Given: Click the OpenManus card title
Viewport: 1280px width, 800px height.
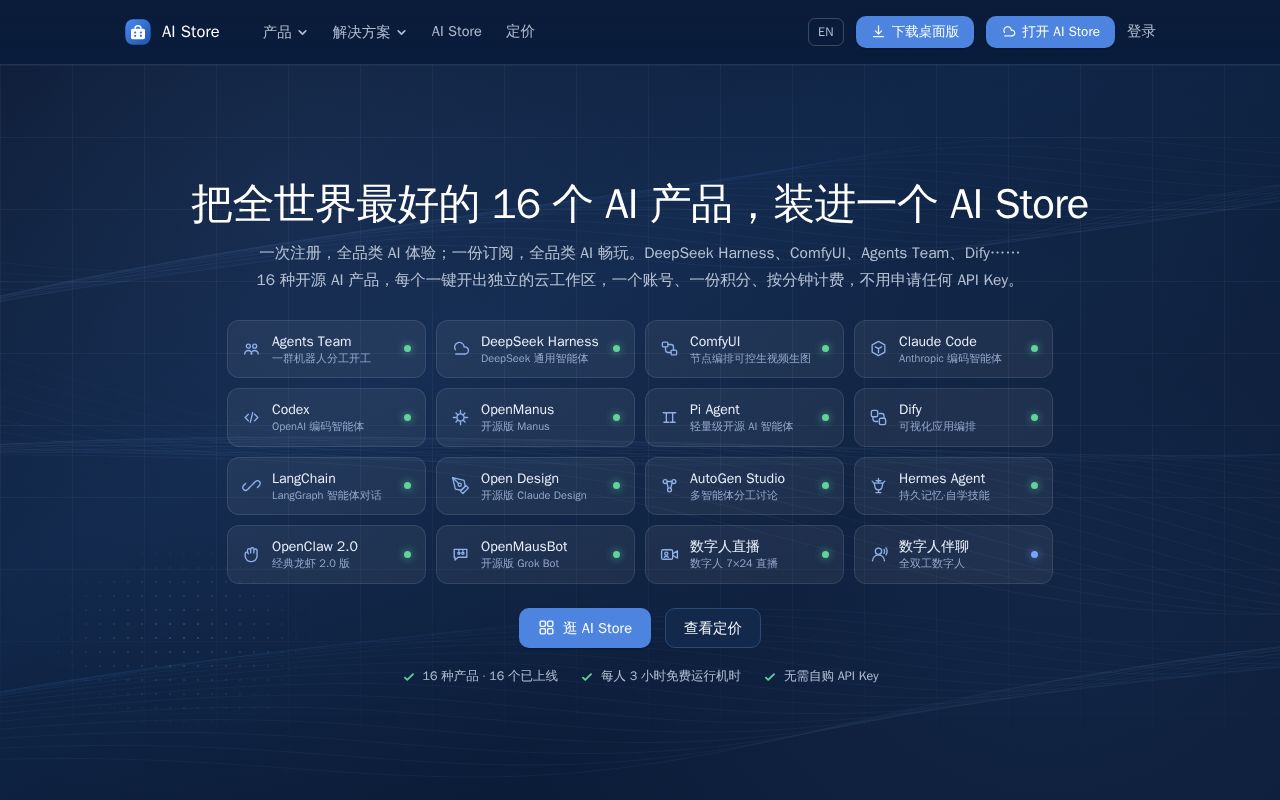Looking at the screenshot, I should tap(518, 410).
